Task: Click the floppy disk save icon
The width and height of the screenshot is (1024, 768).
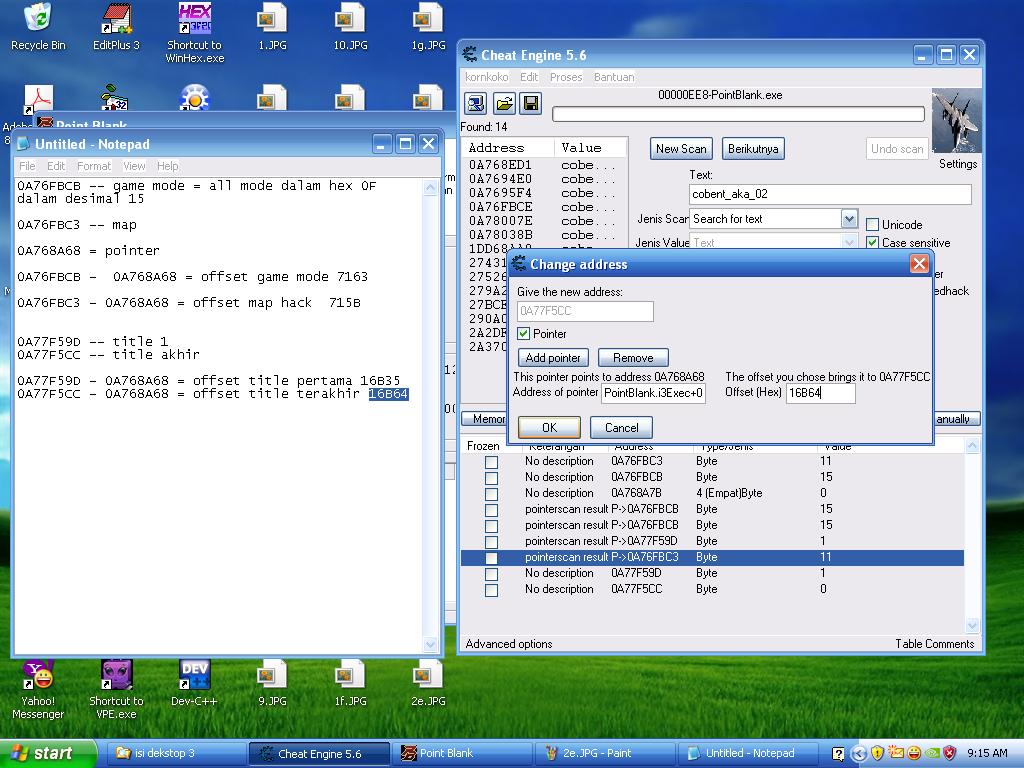Action: (x=530, y=103)
